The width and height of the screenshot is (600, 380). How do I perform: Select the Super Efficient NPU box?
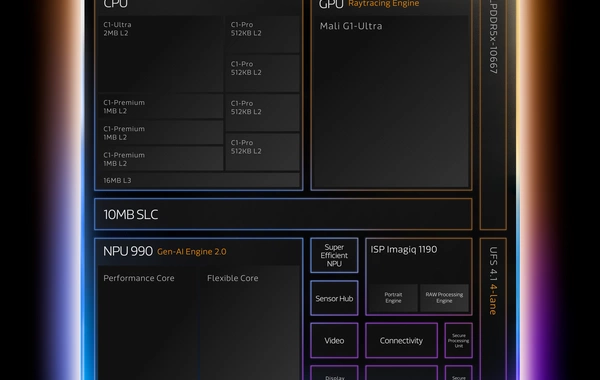(x=334, y=255)
